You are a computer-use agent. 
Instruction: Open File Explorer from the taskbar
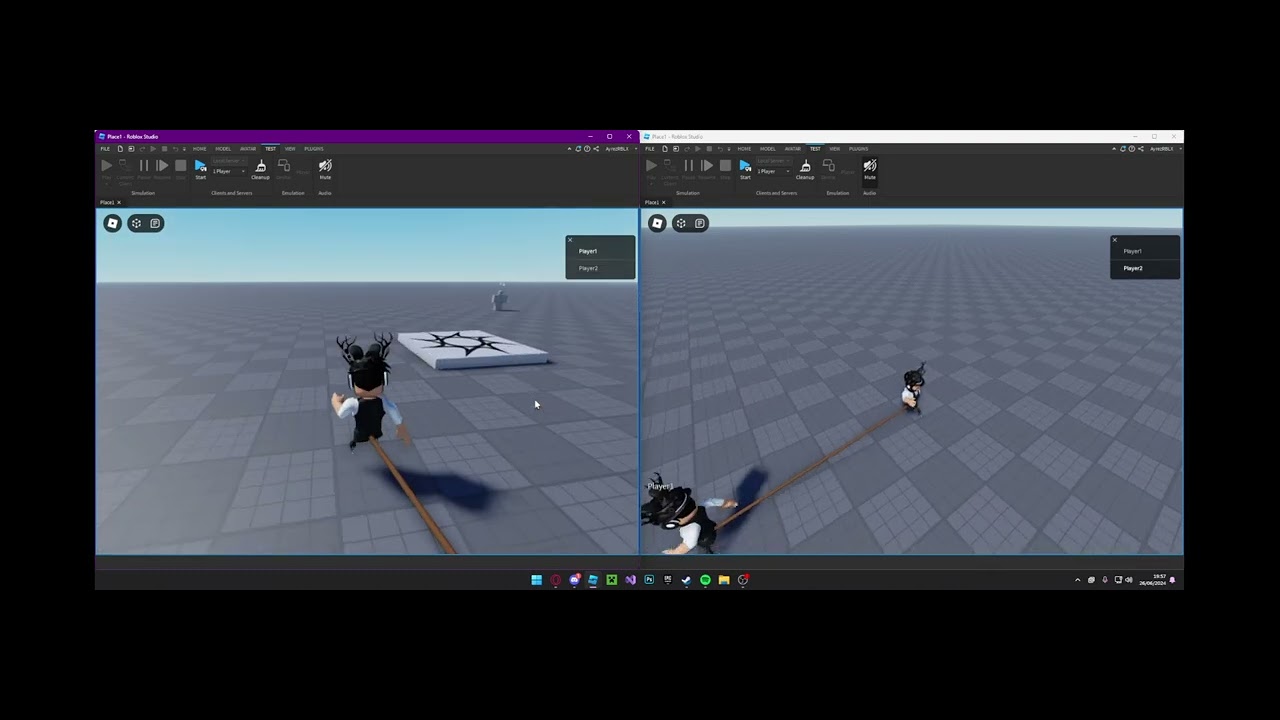pos(724,580)
